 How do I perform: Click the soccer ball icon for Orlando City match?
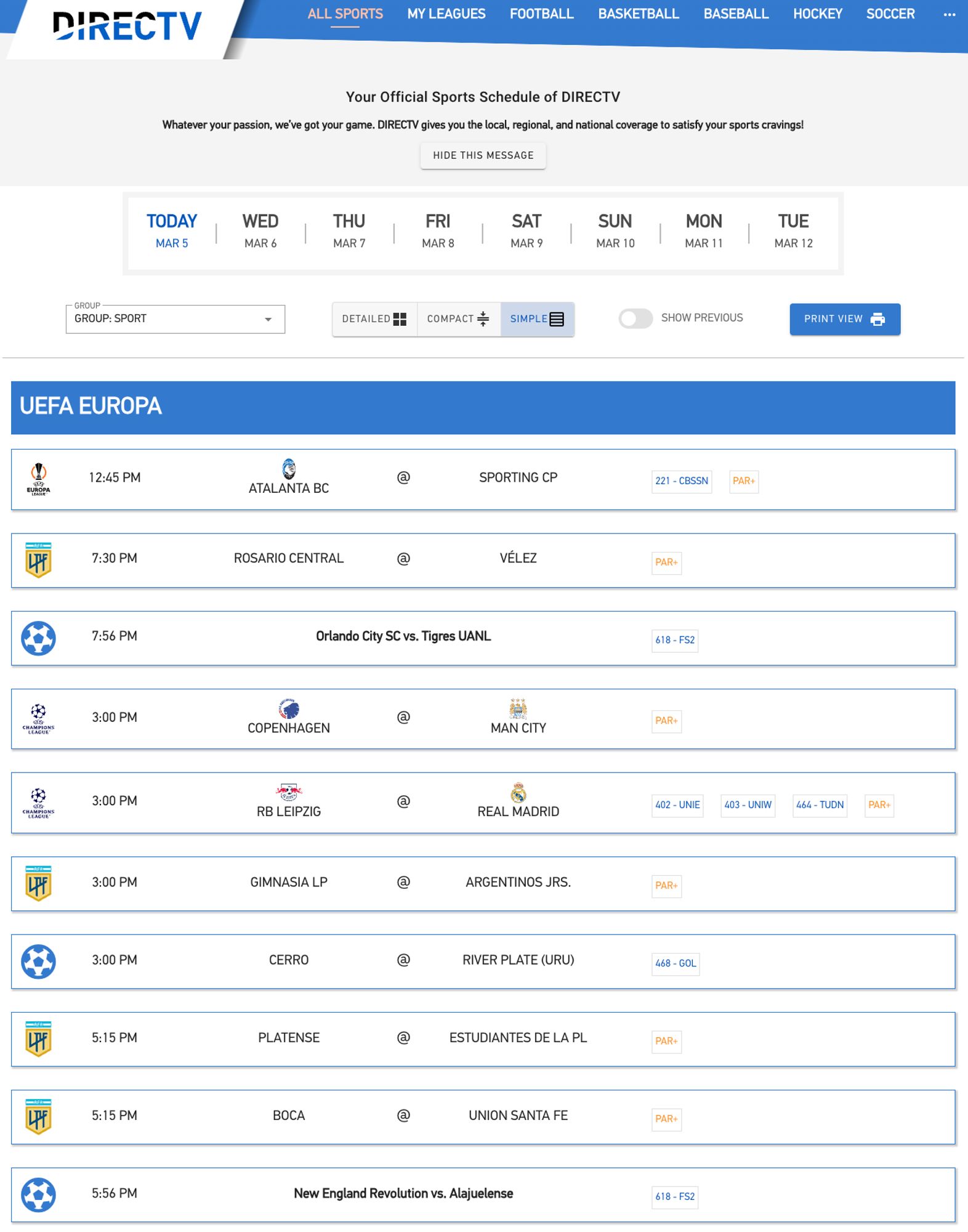(38, 638)
